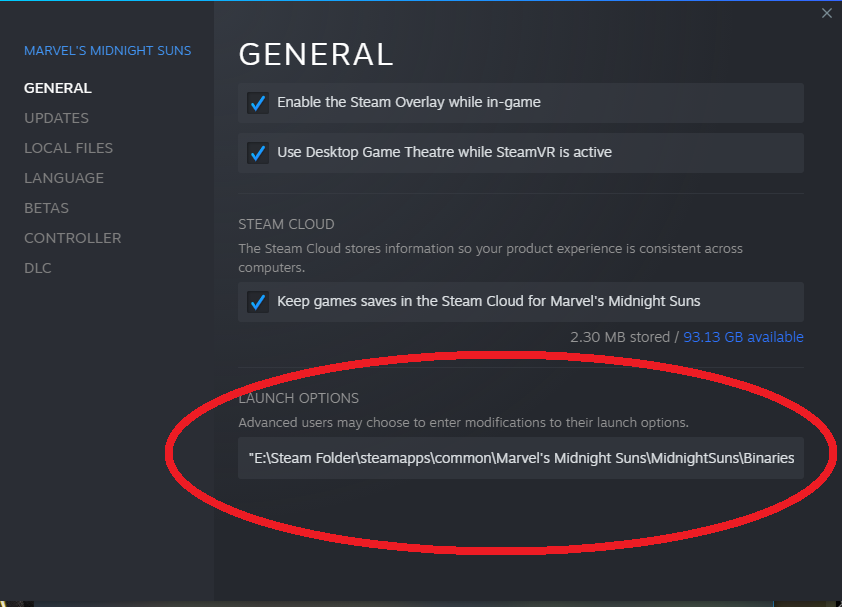Toggle Keep games saves in Steam Cloud
Screen dimensions: 842x607
pyautogui.click(x=258, y=302)
